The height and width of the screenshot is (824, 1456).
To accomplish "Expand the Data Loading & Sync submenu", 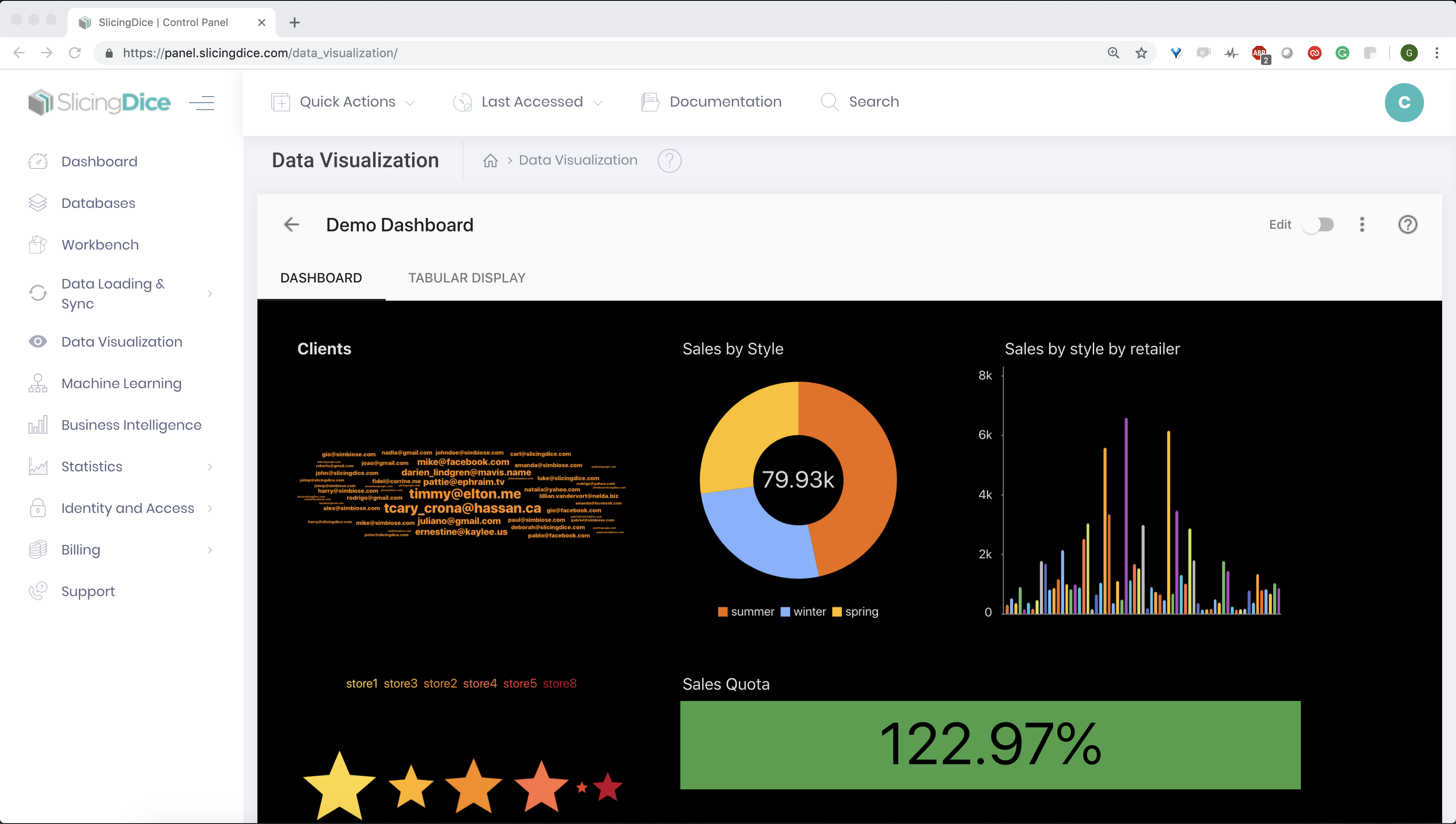I will [210, 294].
